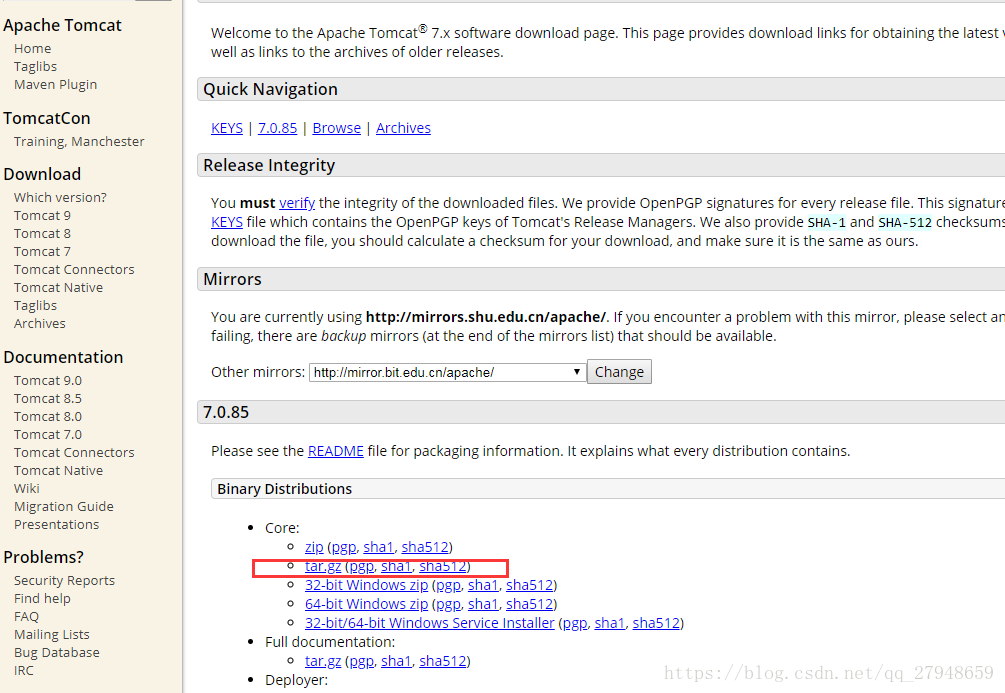Viewport: 1005px width, 693px height.
Task: Open sha1 checksum for Full documentation tar.gz
Action: pyautogui.click(x=396, y=662)
